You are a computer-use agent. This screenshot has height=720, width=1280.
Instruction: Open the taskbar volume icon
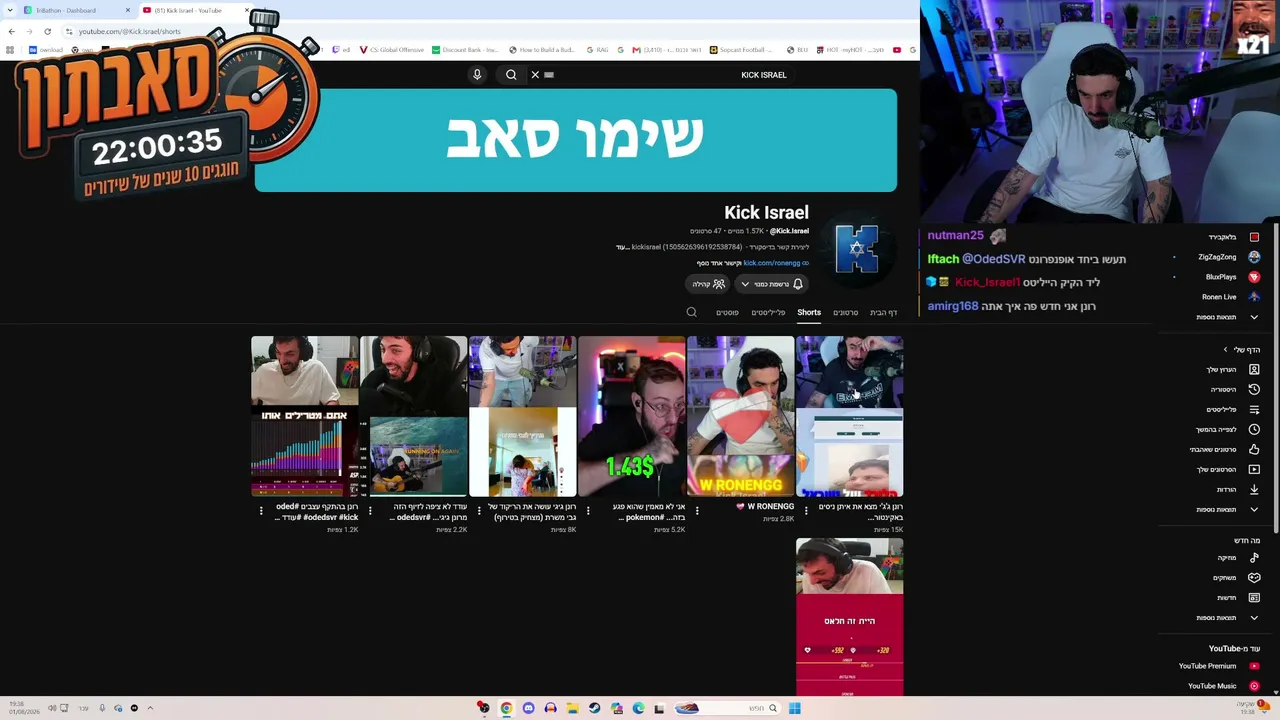point(52,708)
